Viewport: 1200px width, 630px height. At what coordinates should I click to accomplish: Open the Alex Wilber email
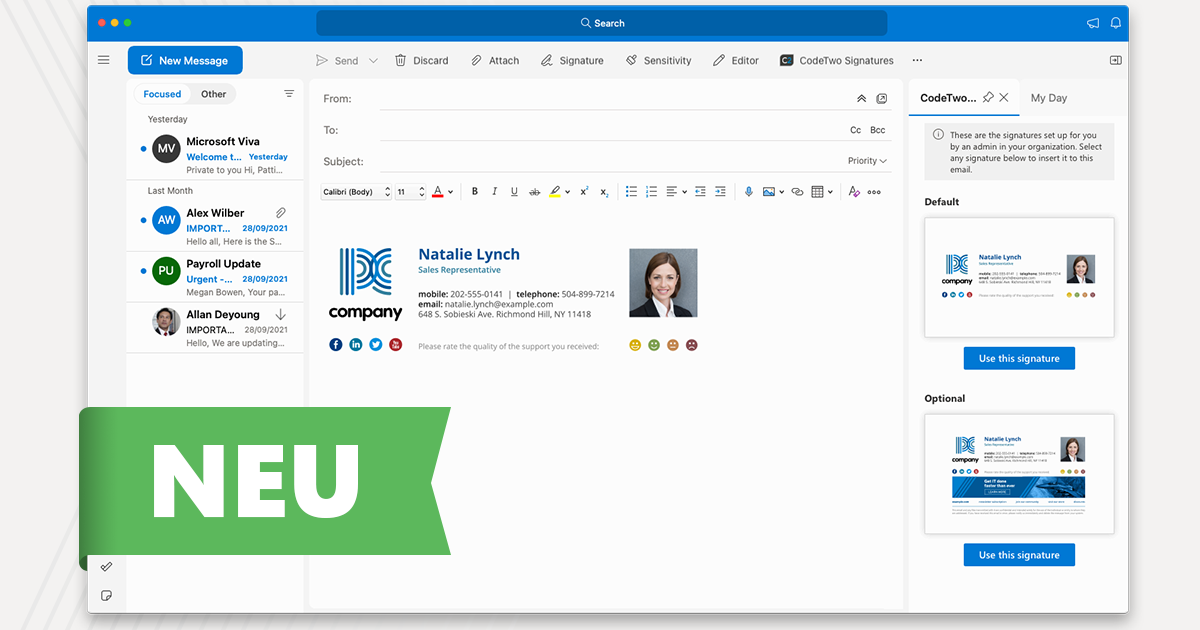[x=215, y=227]
